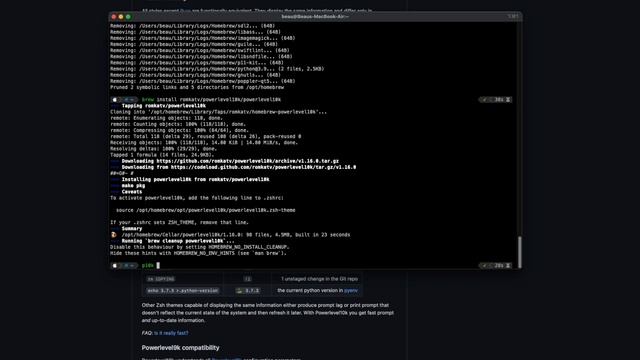Click the Apple logo in the bottom prompt
The width and height of the screenshot is (640, 360).
pyautogui.click(x=115, y=266)
